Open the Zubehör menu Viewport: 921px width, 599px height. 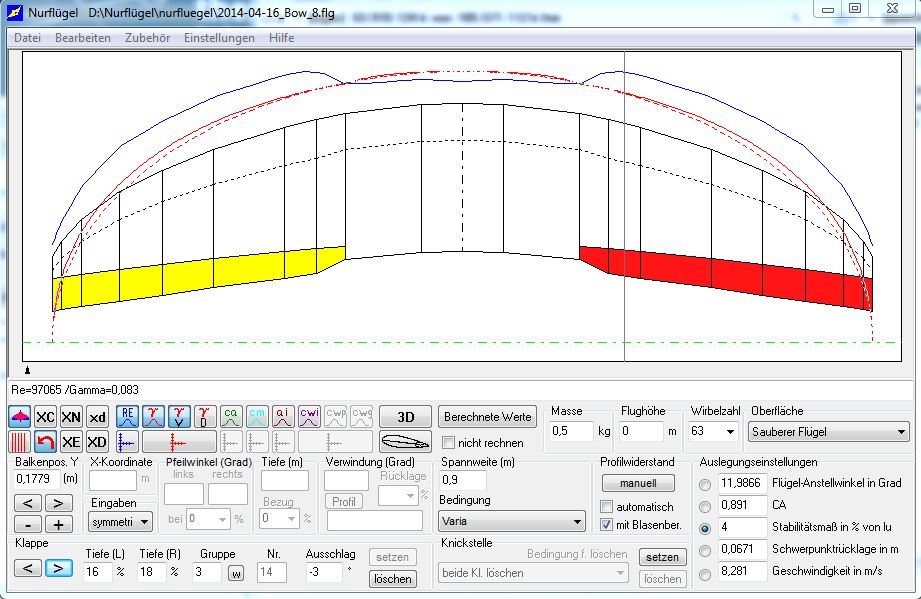(x=147, y=38)
